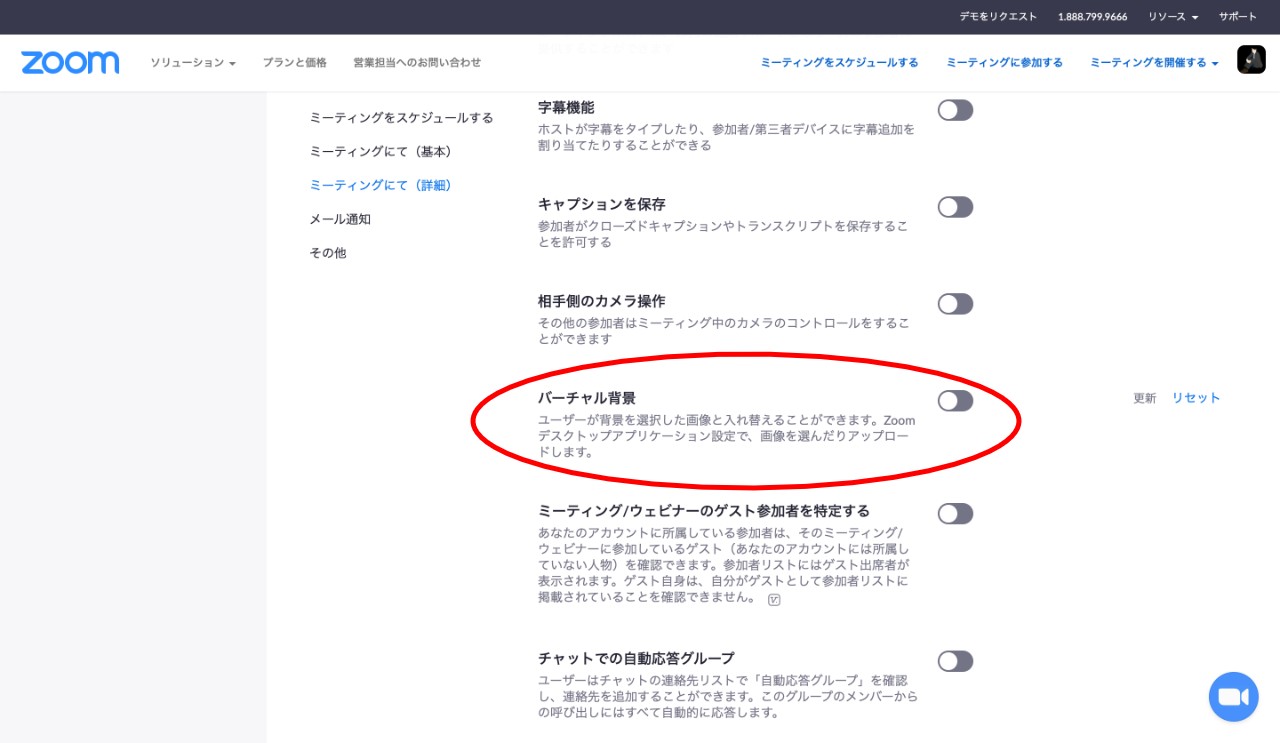Open メール通知 settings section
The image size is (1280, 743).
(340, 219)
